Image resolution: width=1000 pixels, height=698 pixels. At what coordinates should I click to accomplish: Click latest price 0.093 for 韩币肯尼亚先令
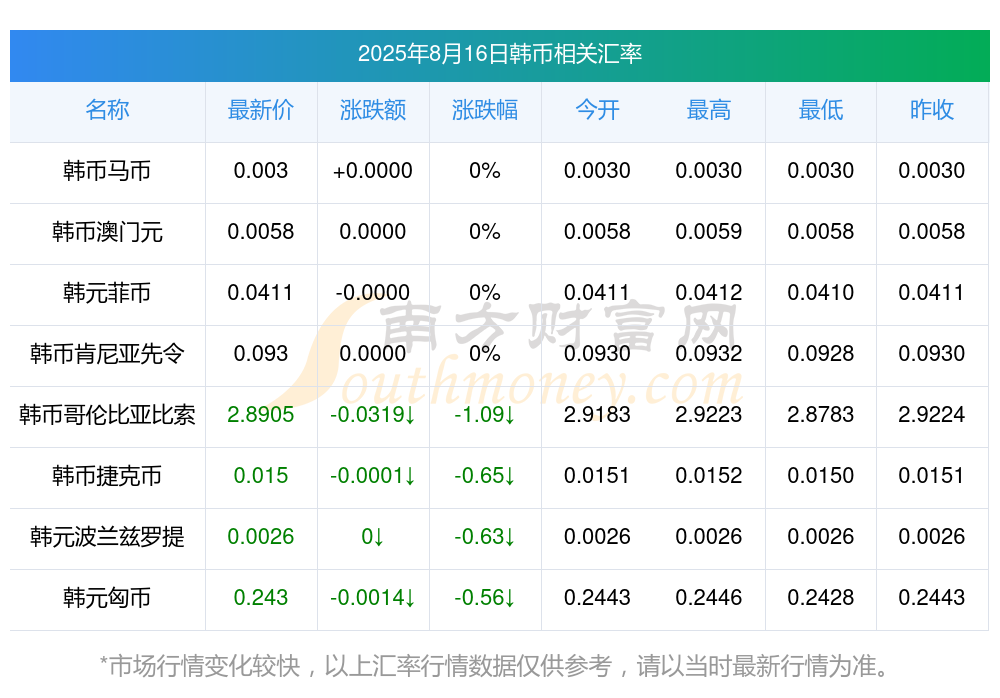coord(260,353)
